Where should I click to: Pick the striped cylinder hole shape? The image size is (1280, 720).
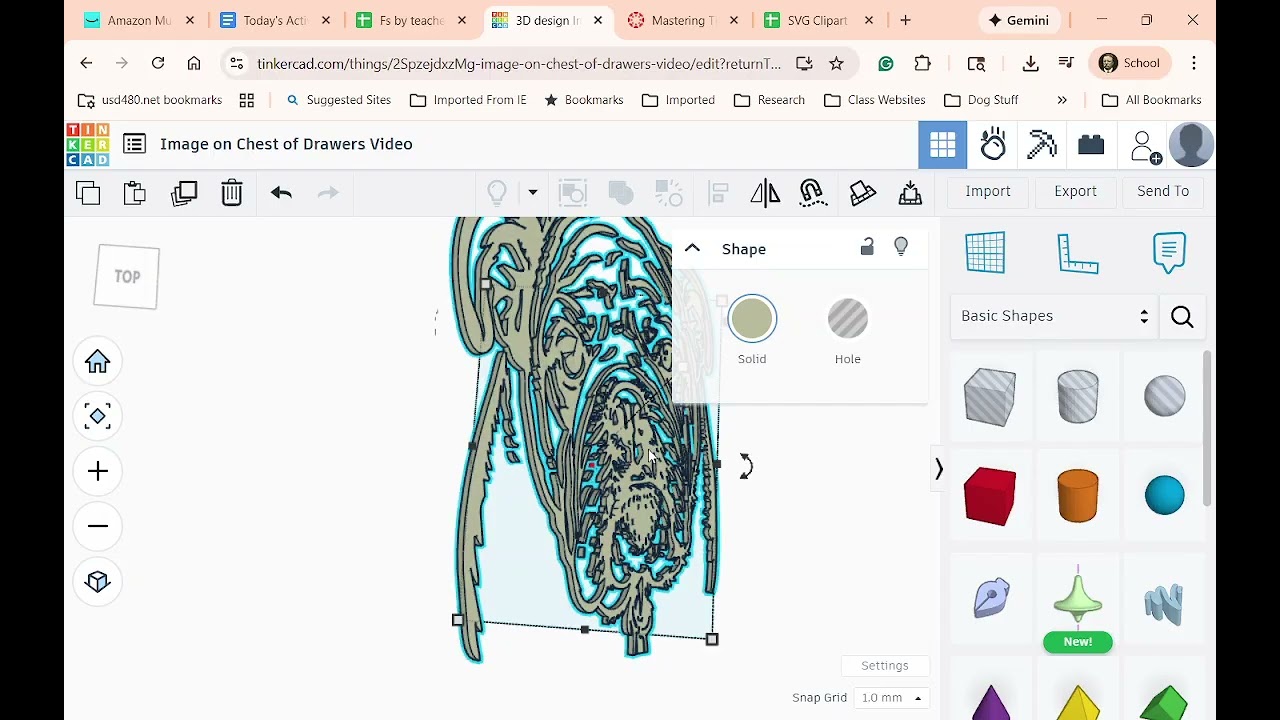point(1078,397)
